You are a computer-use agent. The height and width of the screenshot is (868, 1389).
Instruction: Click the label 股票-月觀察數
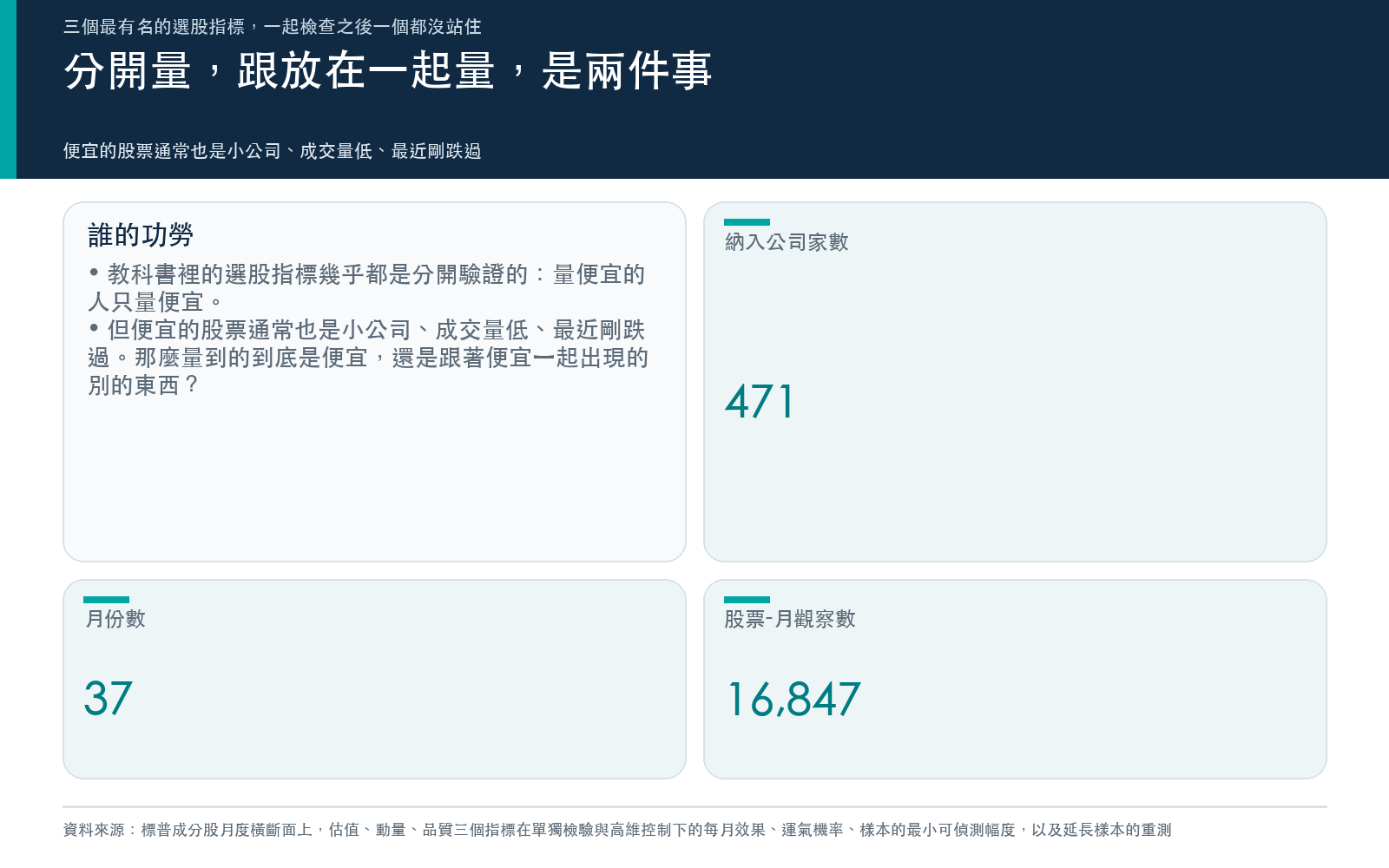coord(790,619)
